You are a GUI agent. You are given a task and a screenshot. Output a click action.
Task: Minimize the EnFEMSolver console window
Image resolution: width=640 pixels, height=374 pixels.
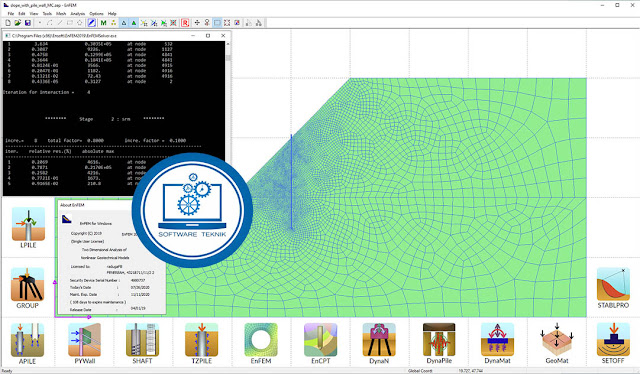(193, 36)
